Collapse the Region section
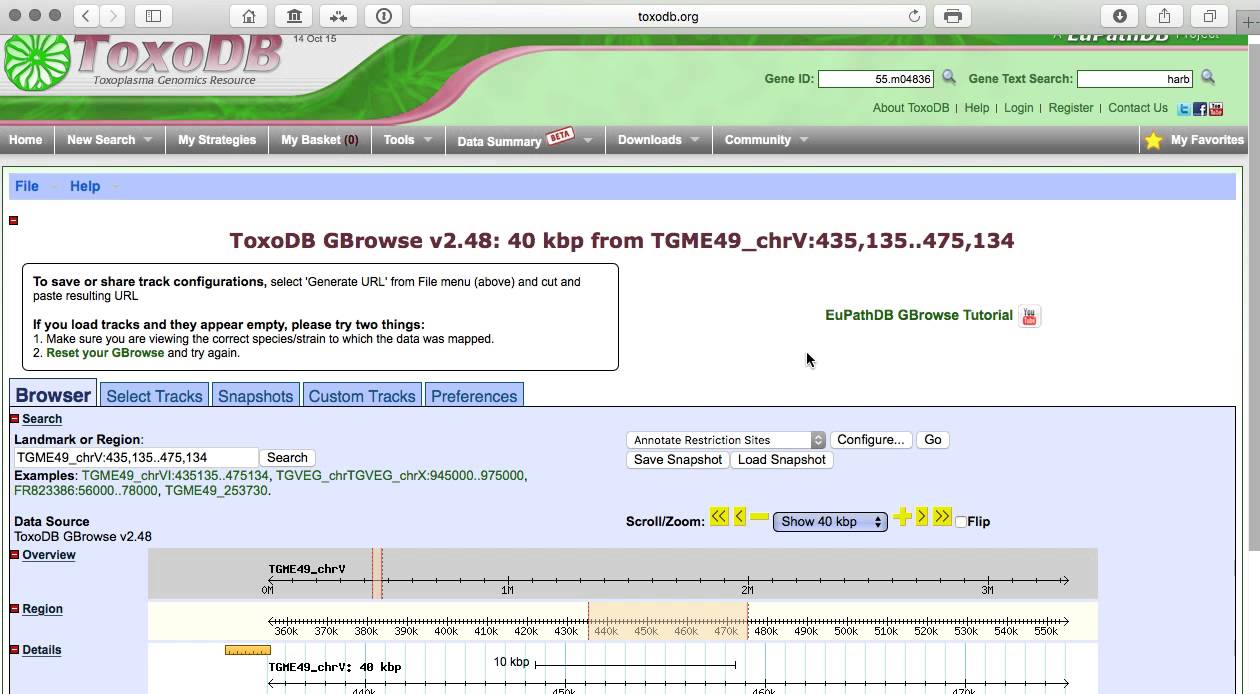The height and width of the screenshot is (694, 1260). click(14, 609)
